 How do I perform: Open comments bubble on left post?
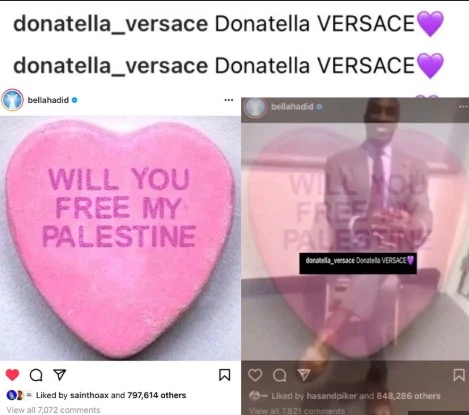click(36, 375)
